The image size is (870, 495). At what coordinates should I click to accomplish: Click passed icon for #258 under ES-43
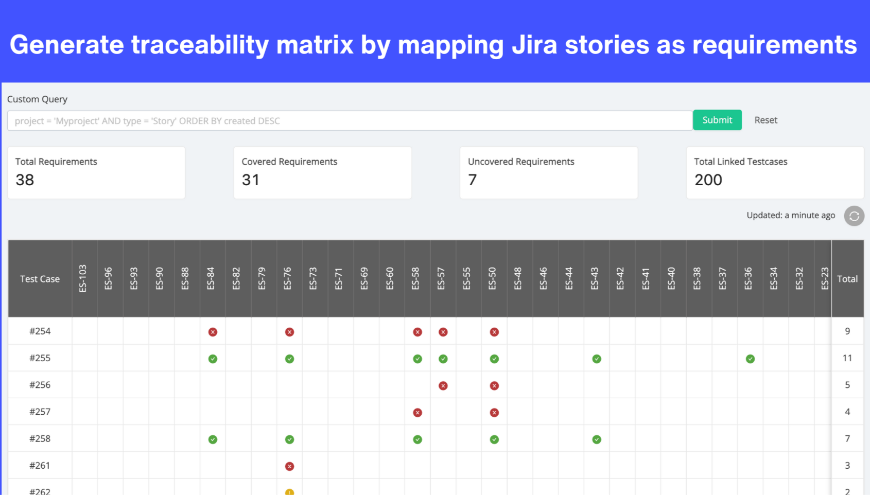coord(596,439)
